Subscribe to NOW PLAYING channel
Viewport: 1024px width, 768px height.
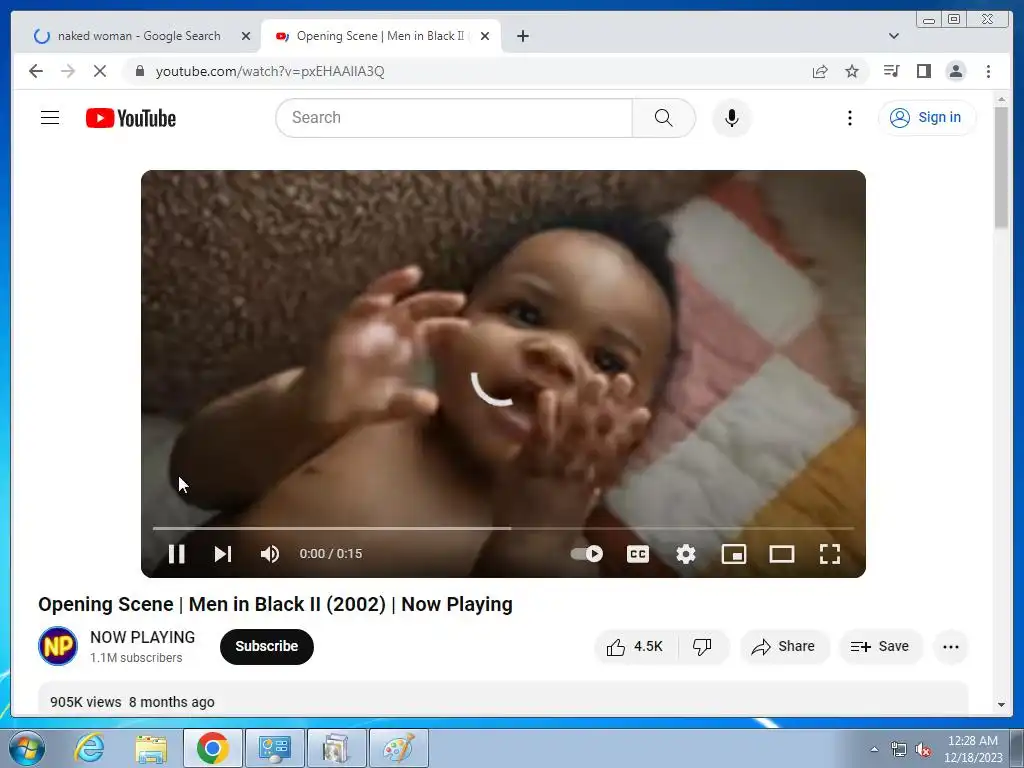(266, 647)
